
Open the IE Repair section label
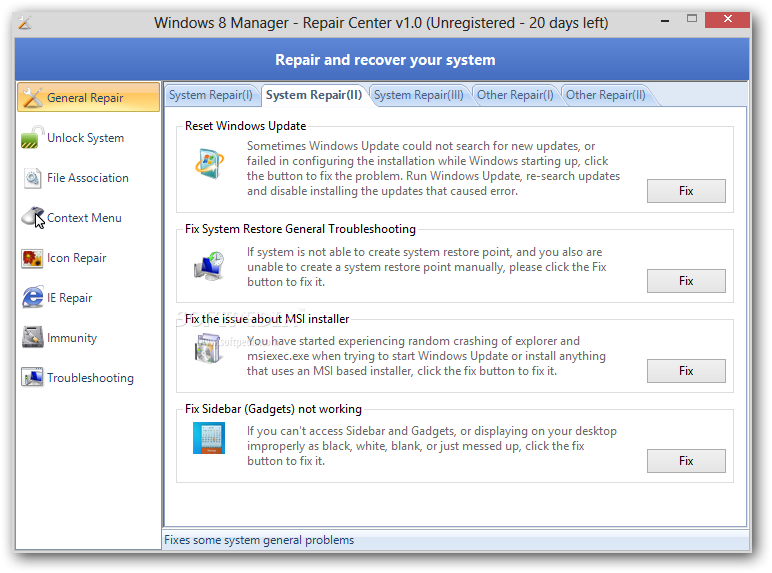coord(70,298)
